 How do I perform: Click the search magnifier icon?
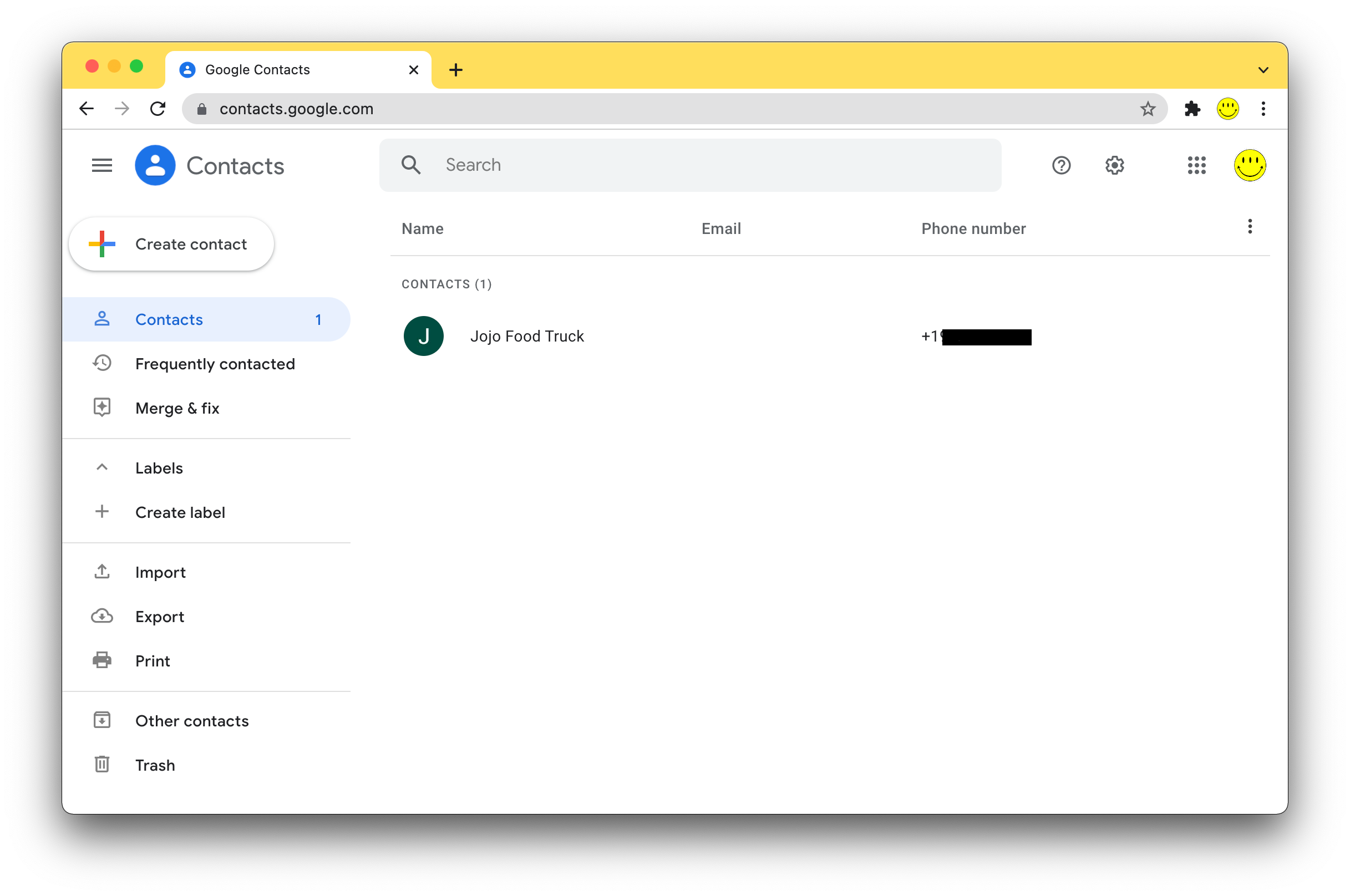pos(411,165)
